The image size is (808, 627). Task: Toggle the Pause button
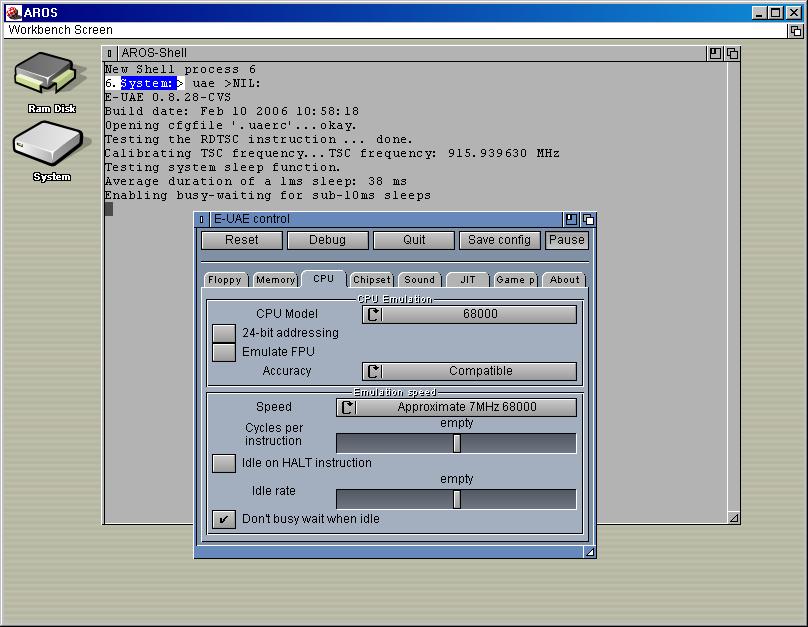(567, 240)
